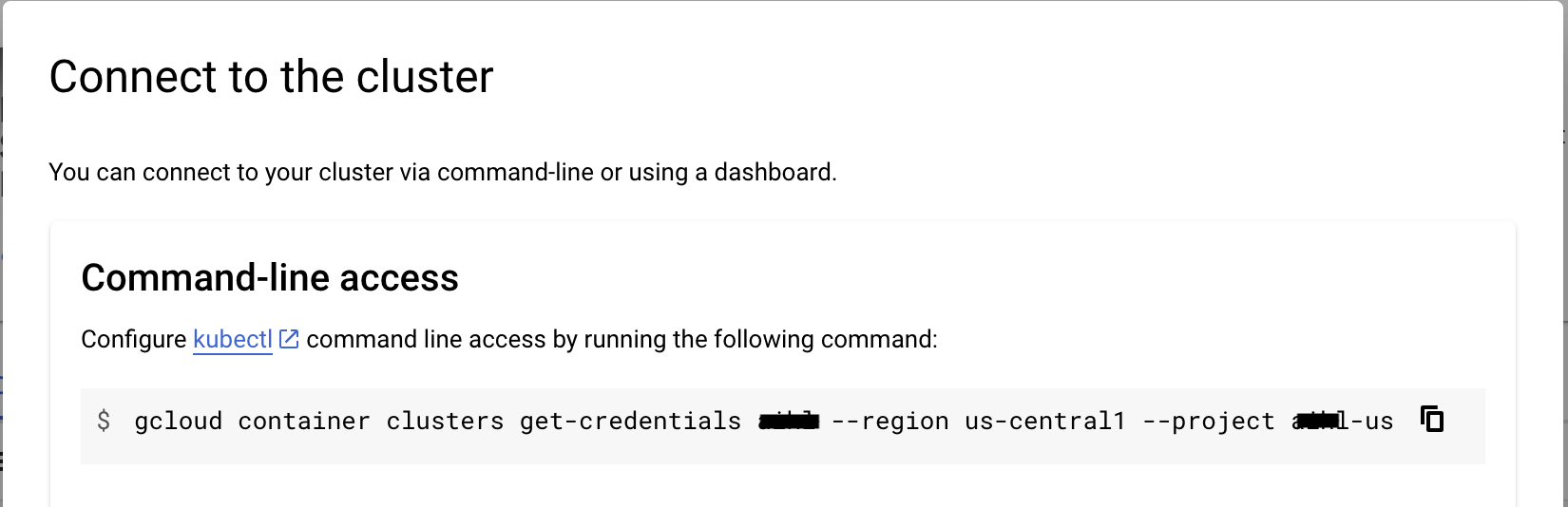Click the redacted cluster name in command
Image resolution: width=1568 pixels, height=507 pixels.
point(789,421)
